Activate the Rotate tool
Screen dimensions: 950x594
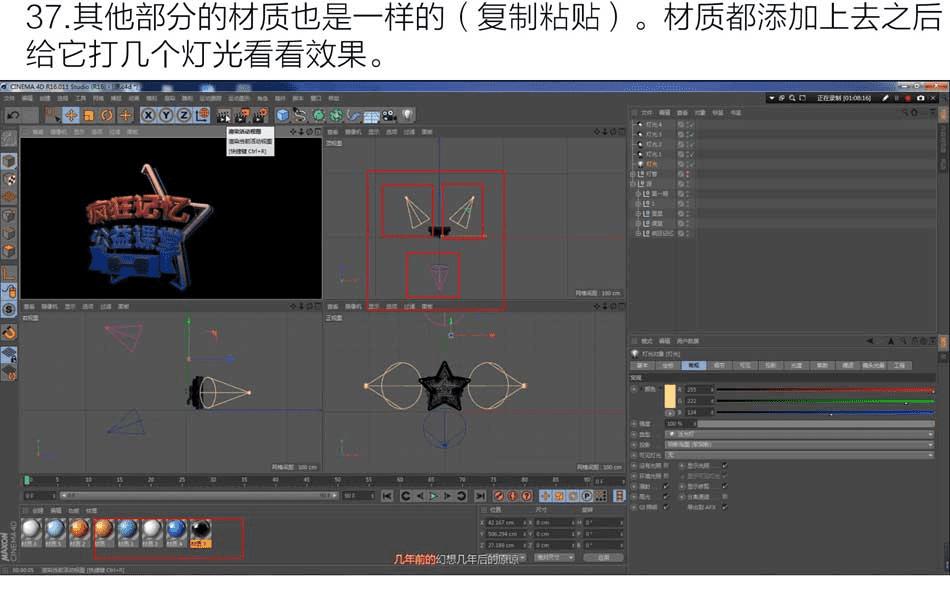(107, 115)
